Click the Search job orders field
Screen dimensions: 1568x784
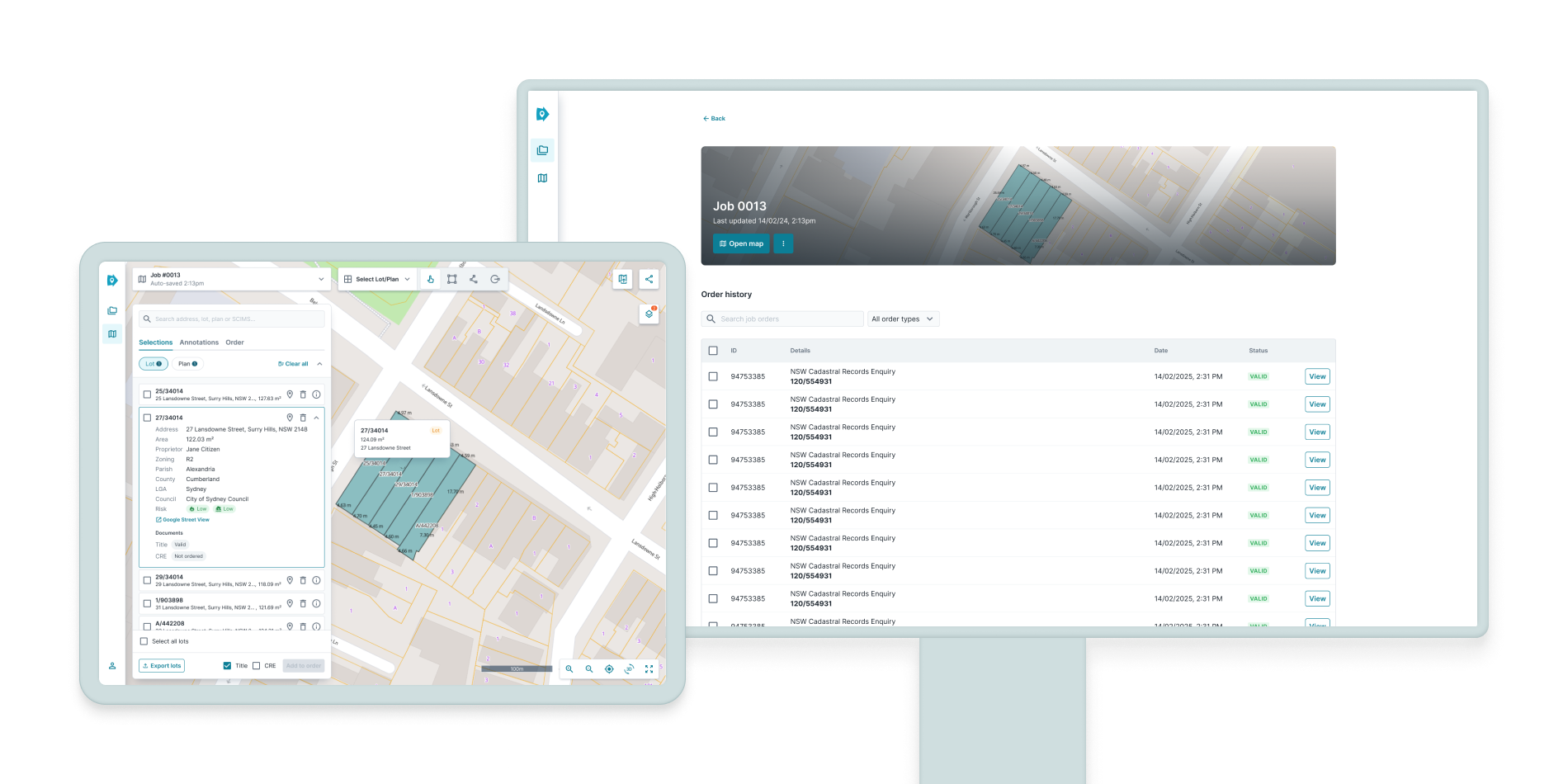click(782, 319)
